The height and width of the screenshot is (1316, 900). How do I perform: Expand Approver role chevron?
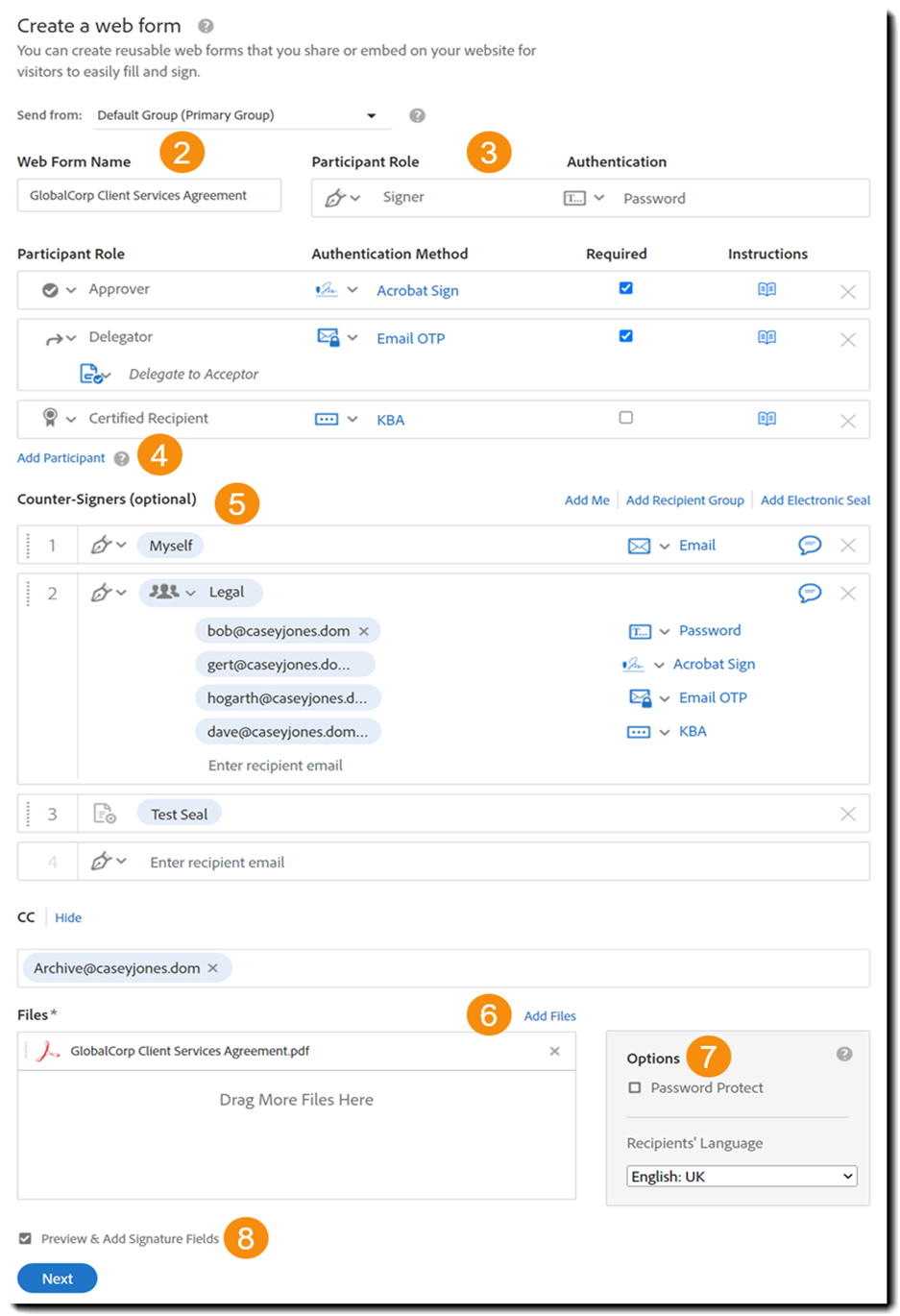tap(71, 290)
